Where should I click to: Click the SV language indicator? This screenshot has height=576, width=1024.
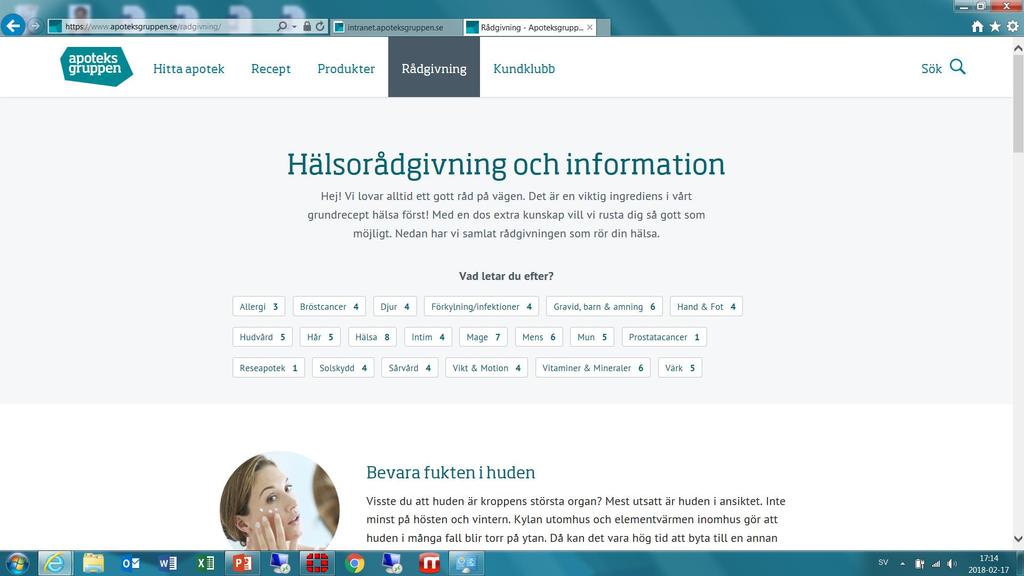pyautogui.click(x=883, y=562)
